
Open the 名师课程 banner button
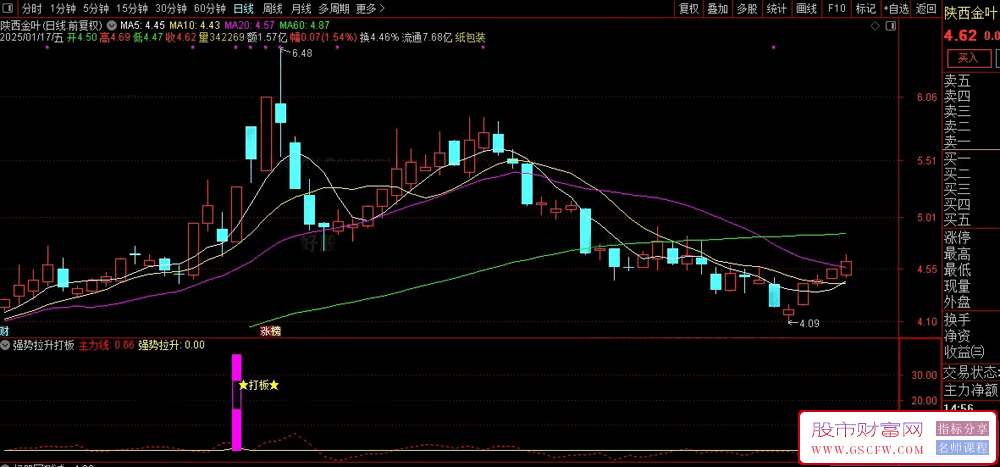tap(962, 448)
